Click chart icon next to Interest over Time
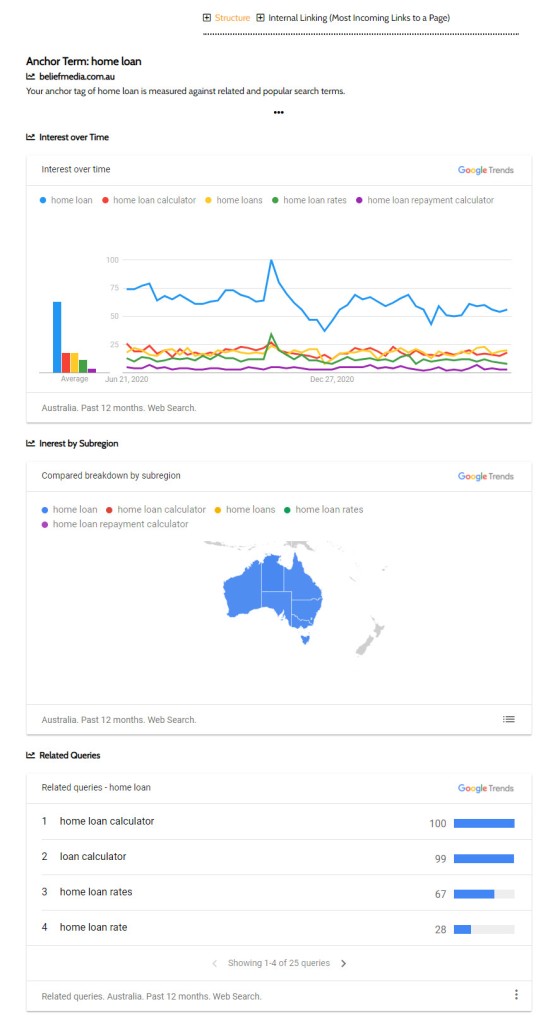Screen dimensions: 560x1033 coord(30,137)
